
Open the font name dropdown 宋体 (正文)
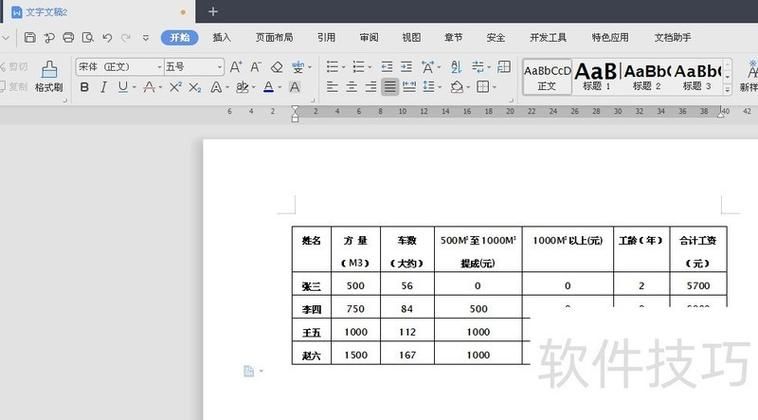[x=159, y=67]
